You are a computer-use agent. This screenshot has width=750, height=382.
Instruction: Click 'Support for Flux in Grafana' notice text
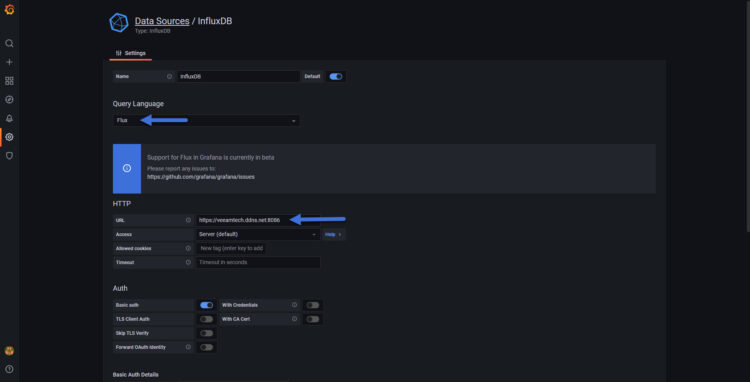(x=210, y=157)
